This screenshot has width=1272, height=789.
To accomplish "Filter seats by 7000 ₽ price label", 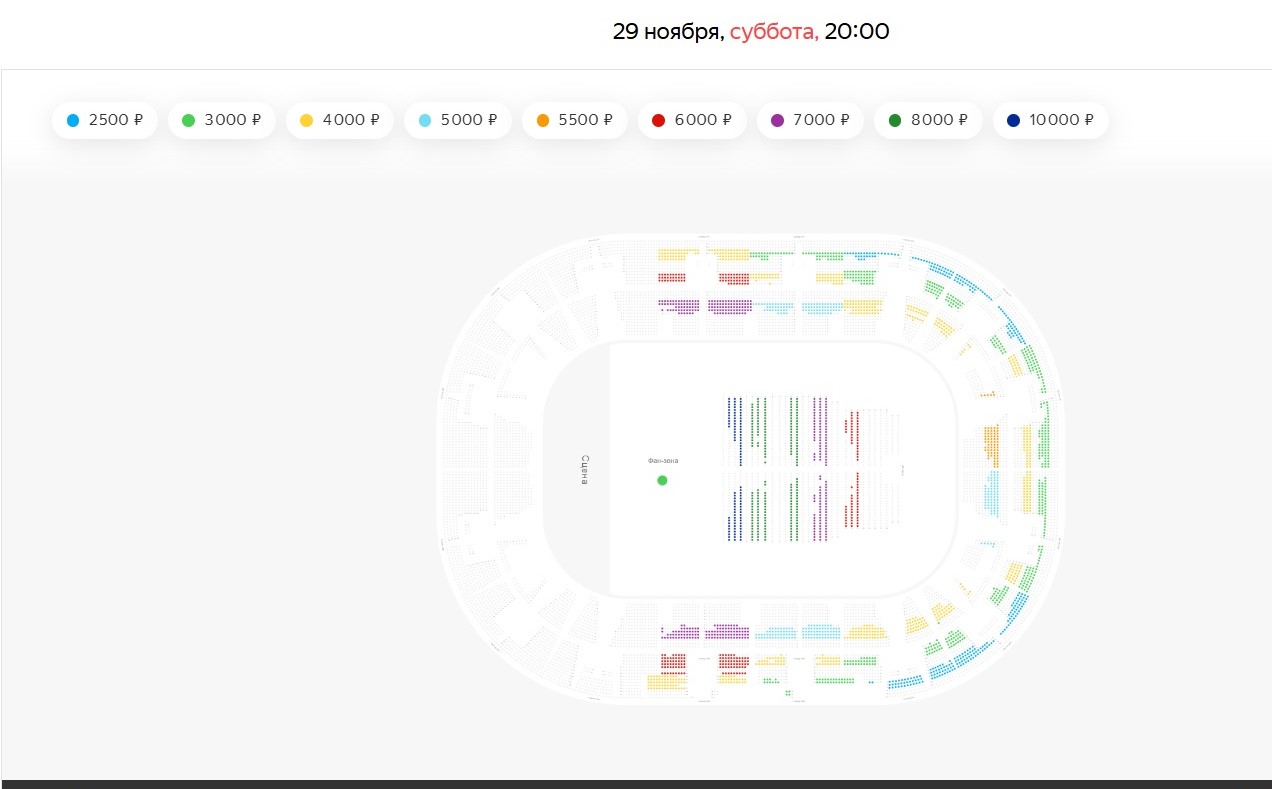I will pyautogui.click(x=821, y=120).
